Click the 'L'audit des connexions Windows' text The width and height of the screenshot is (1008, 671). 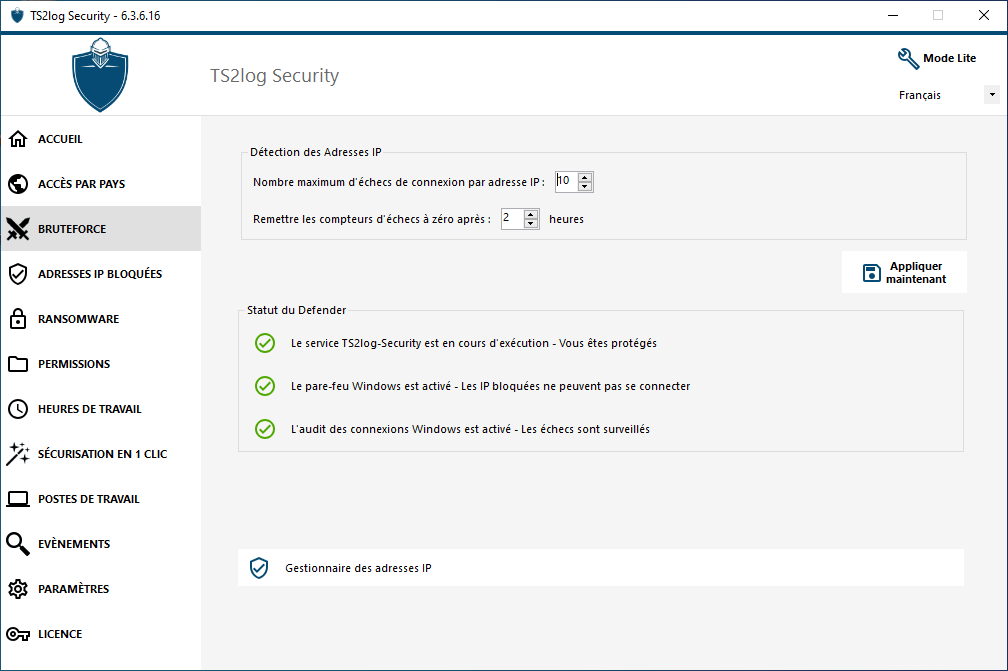point(470,429)
